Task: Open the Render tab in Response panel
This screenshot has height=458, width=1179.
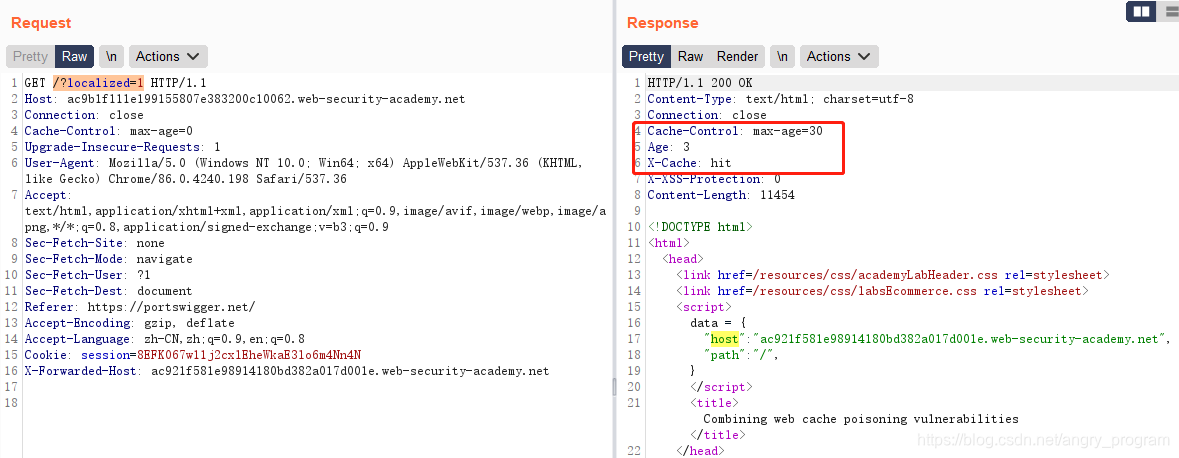Action: (x=738, y=56)
